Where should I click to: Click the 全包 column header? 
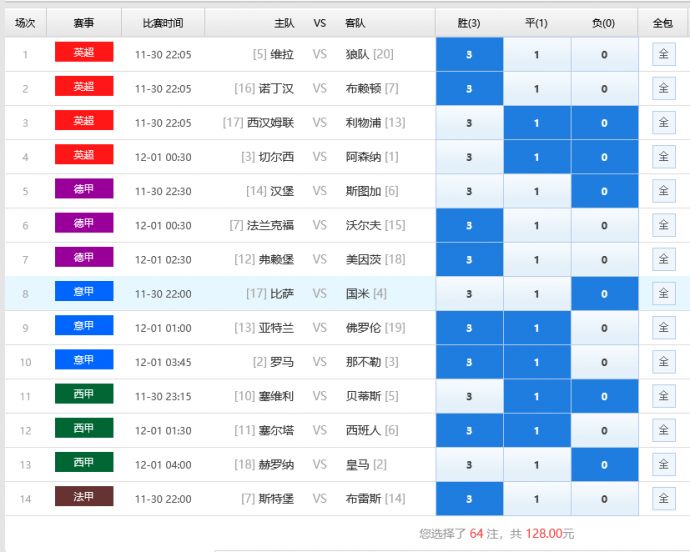663,22
